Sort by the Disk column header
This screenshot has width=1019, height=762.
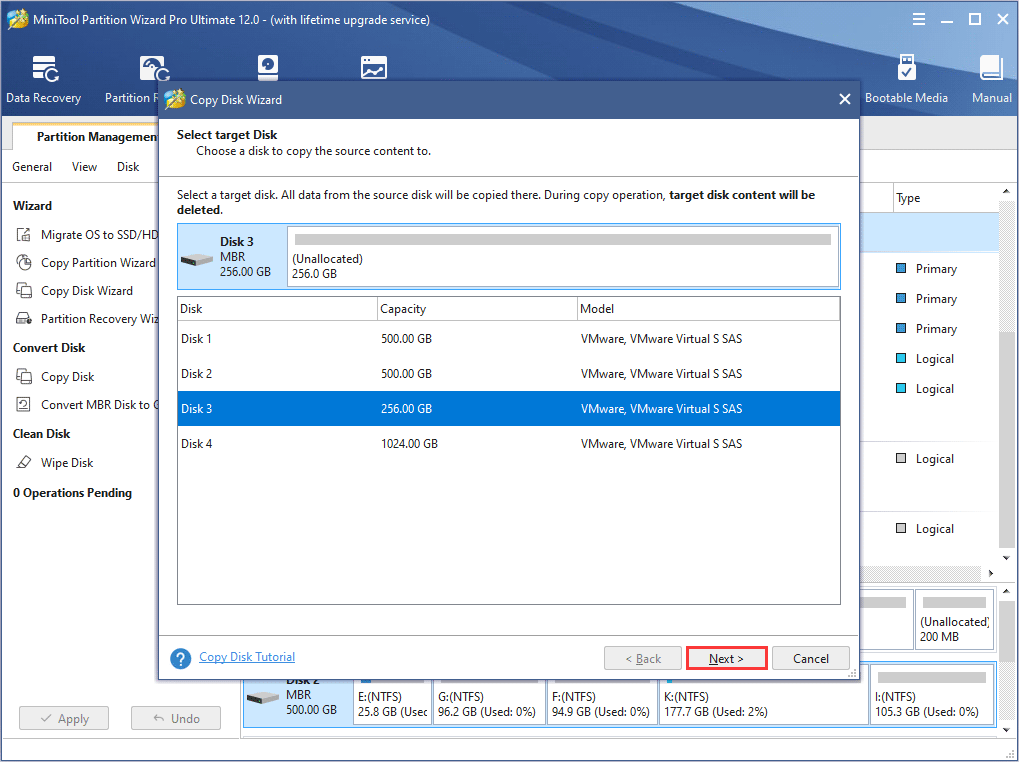click(277, 309)
